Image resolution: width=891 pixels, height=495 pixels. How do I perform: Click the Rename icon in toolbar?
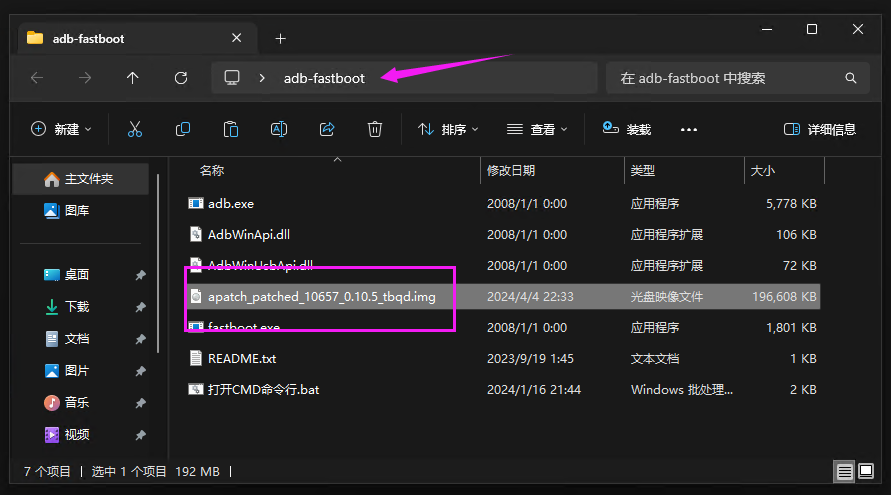pyautogui.click(x=279, y=129)
